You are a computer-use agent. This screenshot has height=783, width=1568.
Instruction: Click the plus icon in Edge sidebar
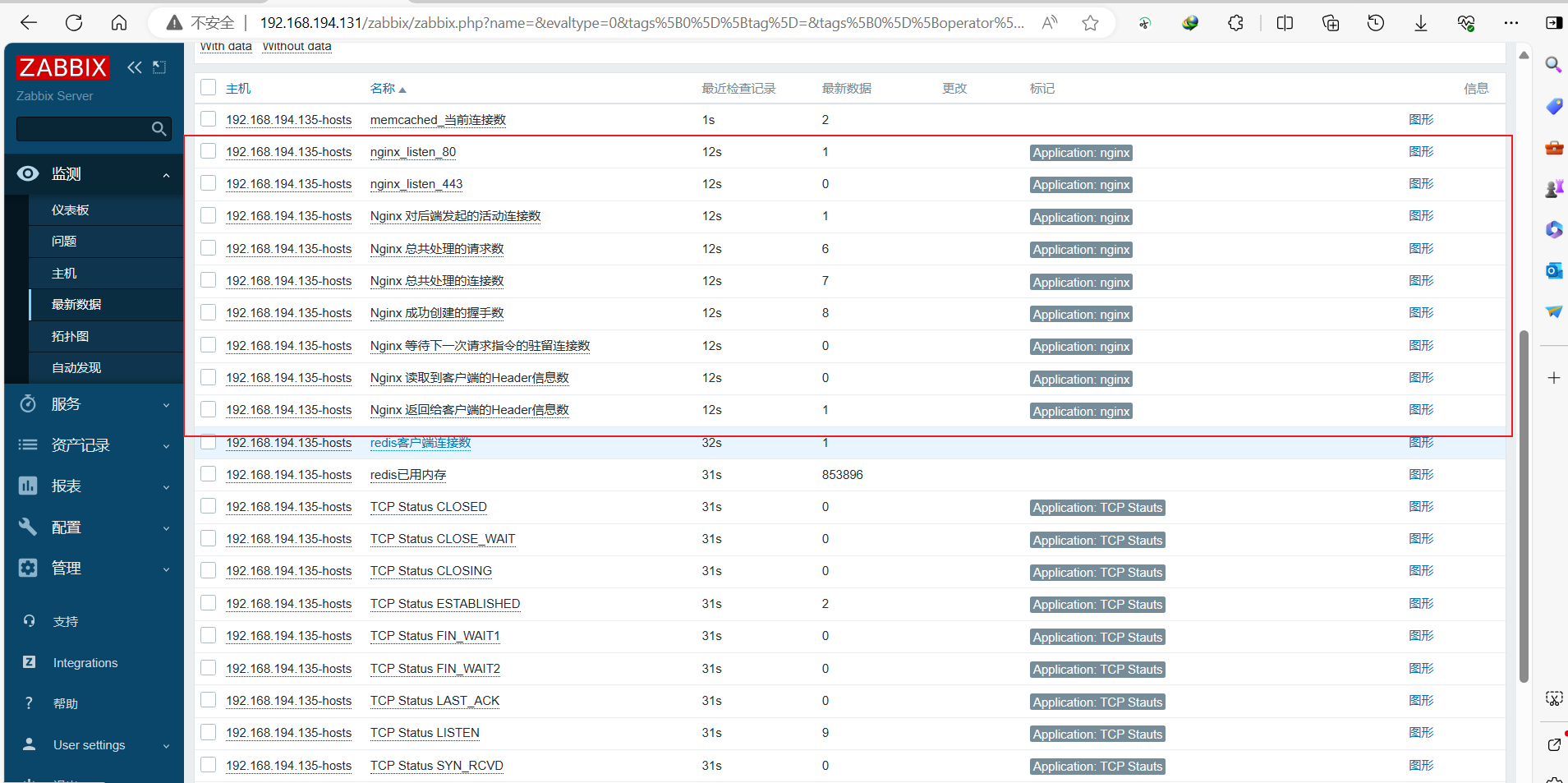[x=1553, y=378]
